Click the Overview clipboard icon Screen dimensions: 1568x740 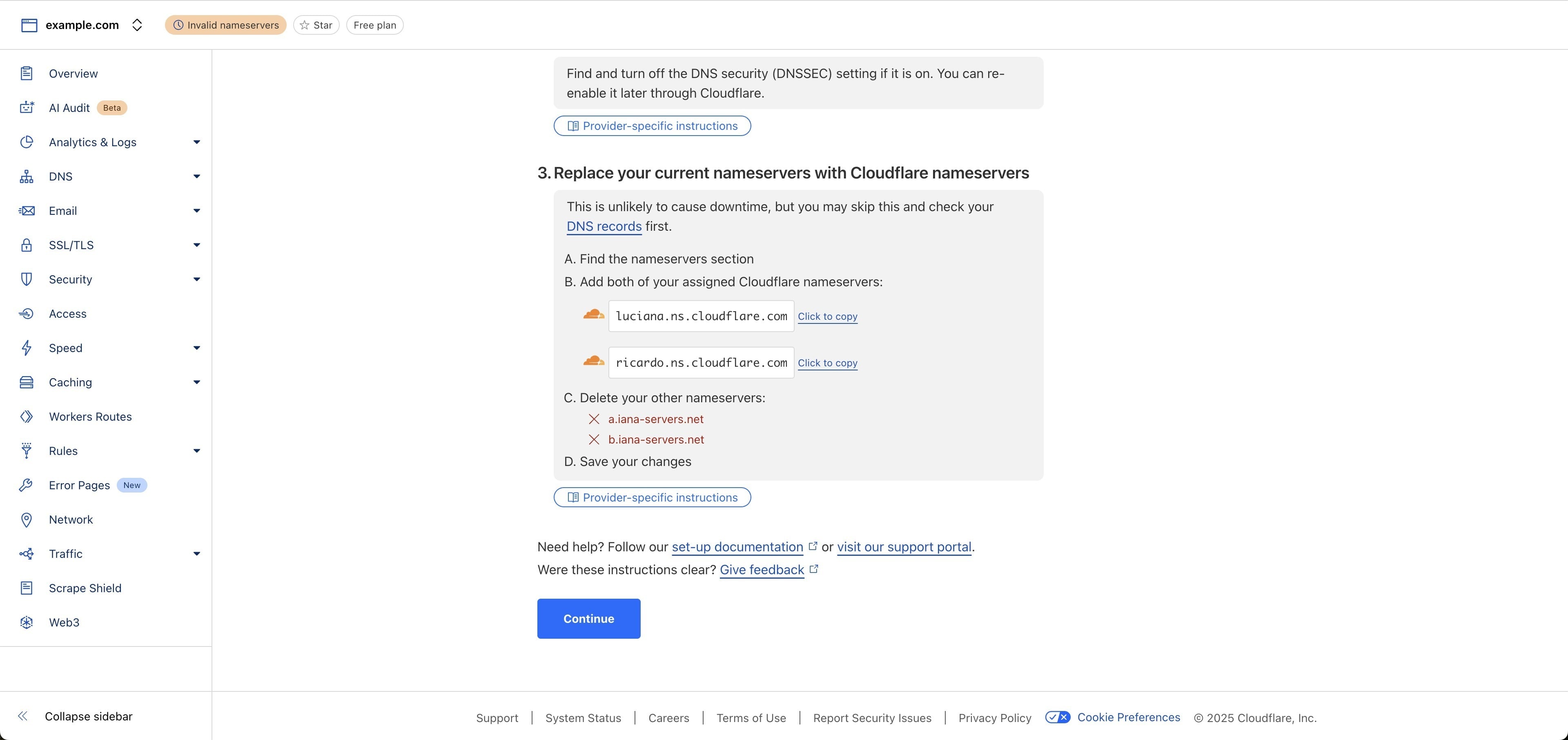[x=26, y=74]
